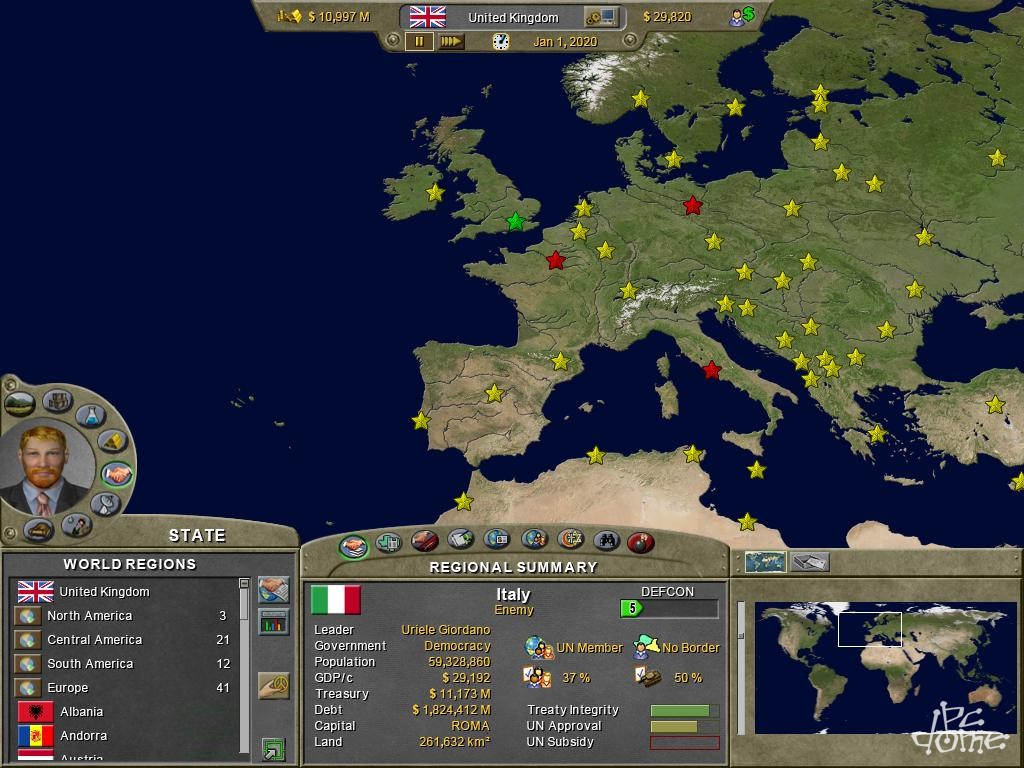Open the Production department factory icon
This screenshot has width=1024, height=768.
pyautogui.click(x=57, y=401)
